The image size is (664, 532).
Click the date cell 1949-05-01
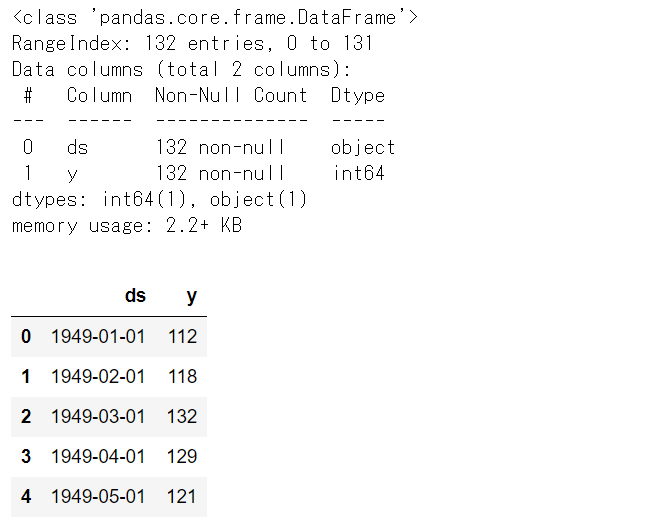tap(98, 497)
